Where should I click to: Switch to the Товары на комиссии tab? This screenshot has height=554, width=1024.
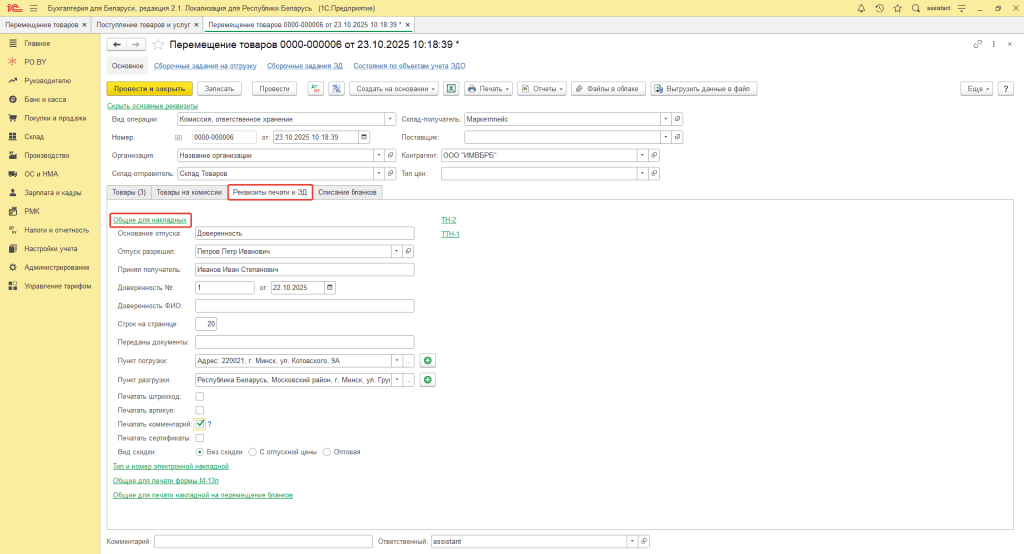(189, 191)
